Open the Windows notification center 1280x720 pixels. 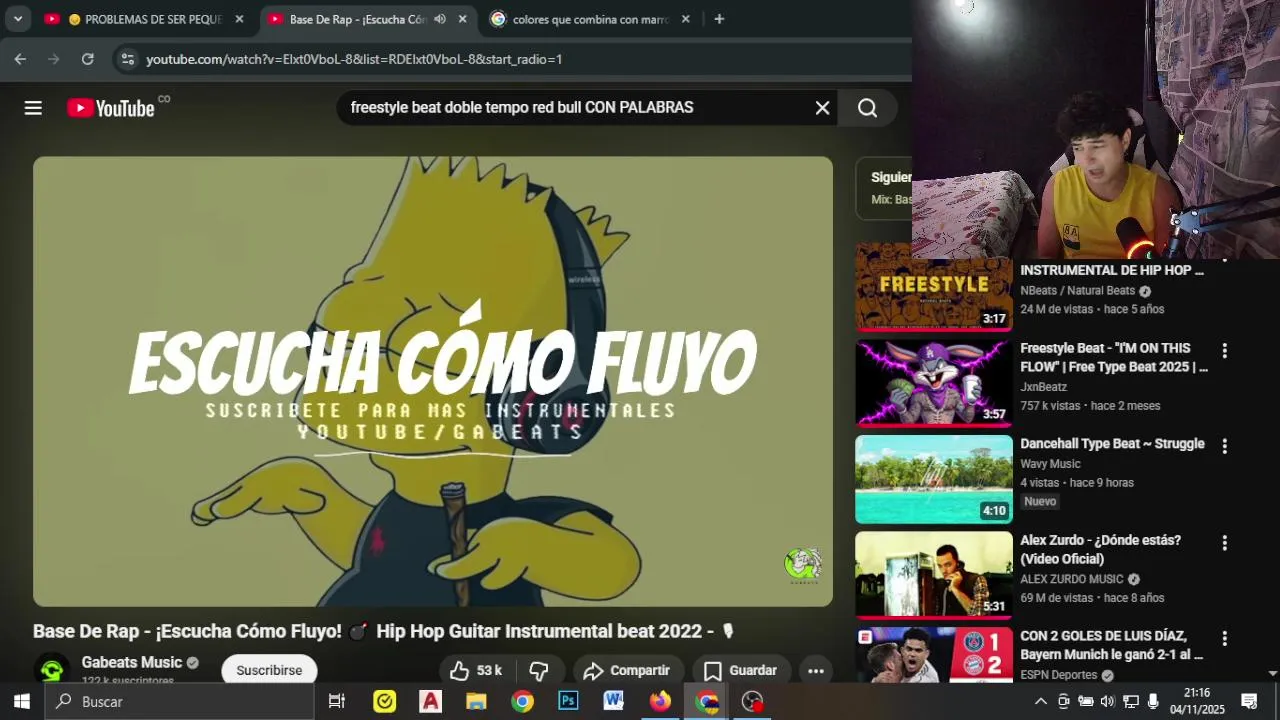point(1249,701)
